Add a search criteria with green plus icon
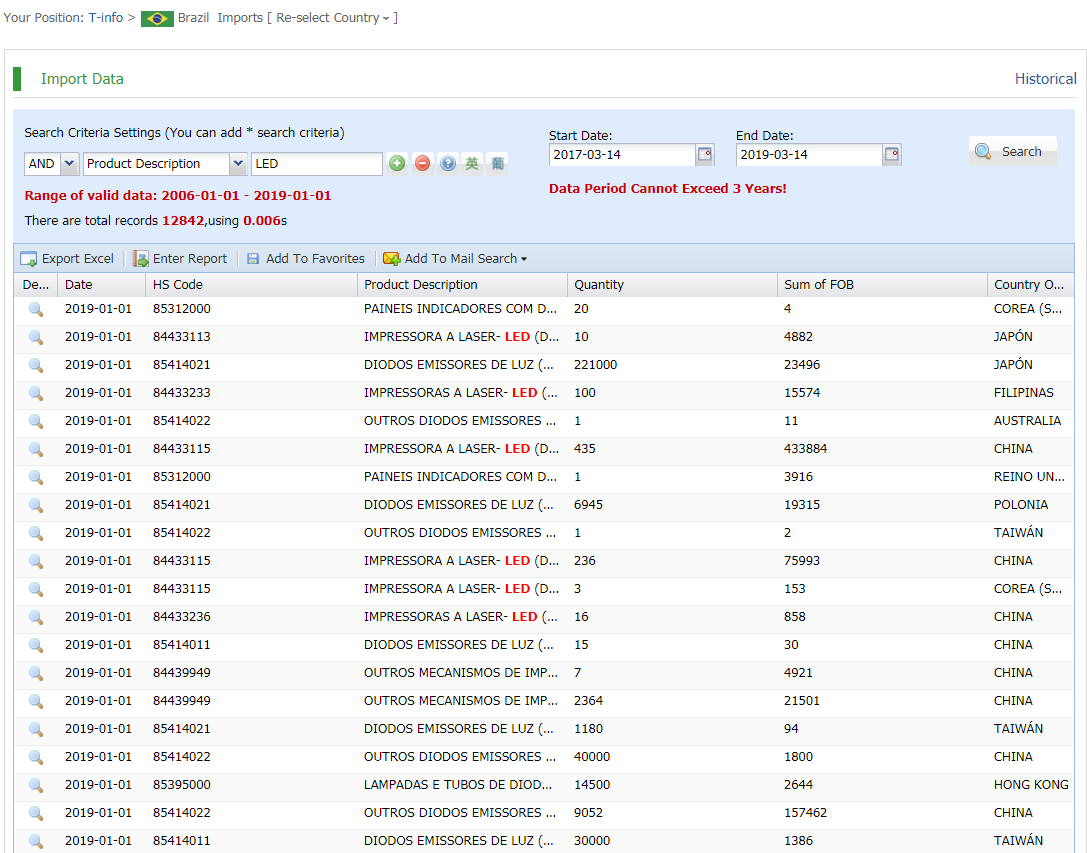The height and width of the screenshot is (853, 1087). coord(397,164)
